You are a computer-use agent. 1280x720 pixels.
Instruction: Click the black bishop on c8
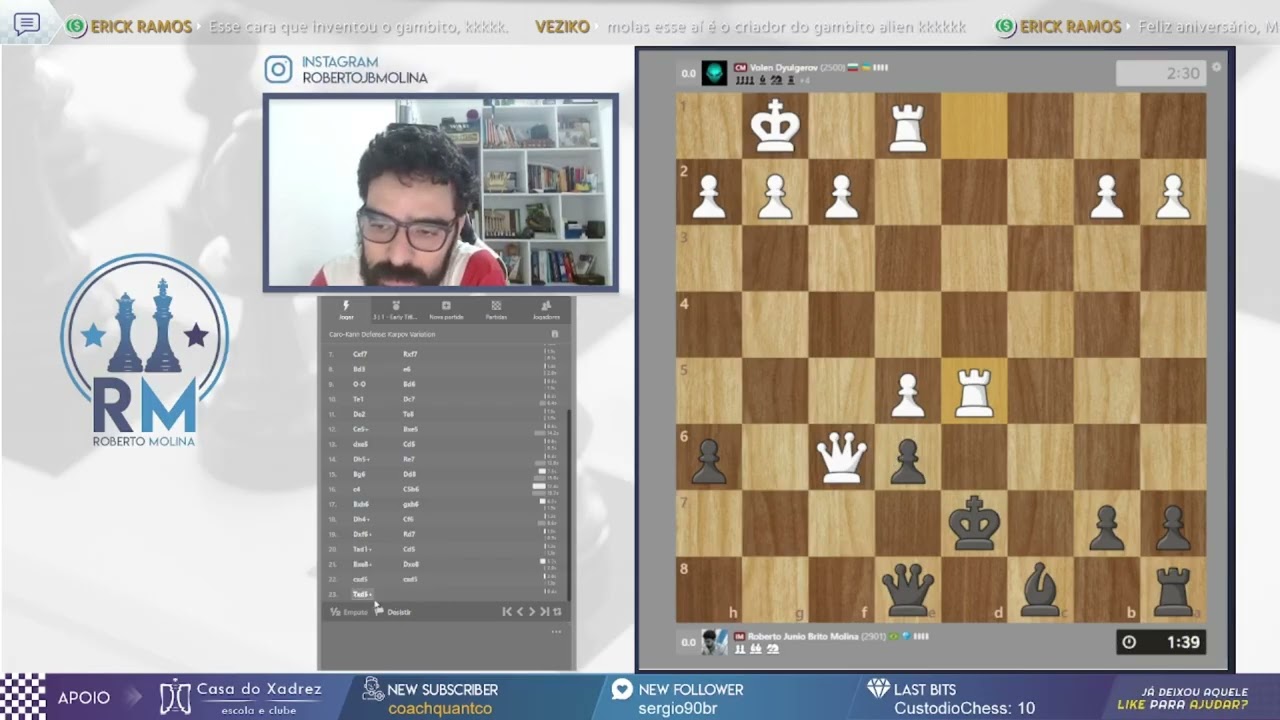coord(1040,591)
